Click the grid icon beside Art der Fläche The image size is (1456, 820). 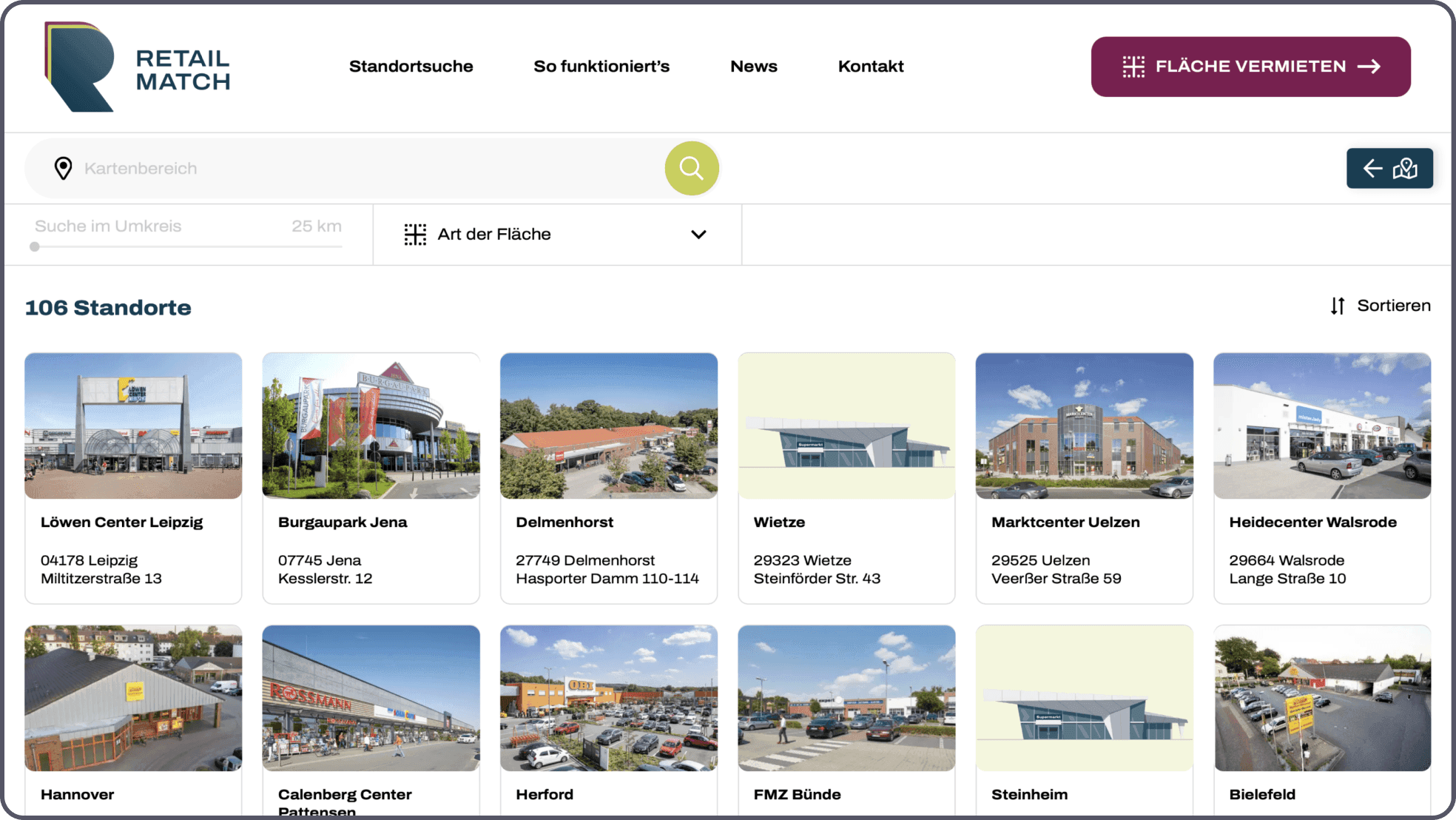pyautogui.click(x=415, y=235)
